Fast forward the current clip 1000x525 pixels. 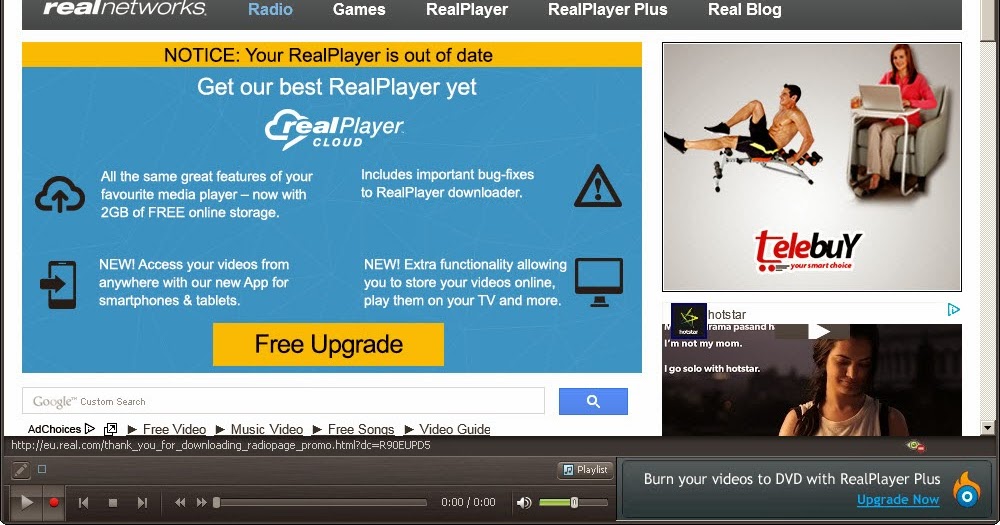202,503
